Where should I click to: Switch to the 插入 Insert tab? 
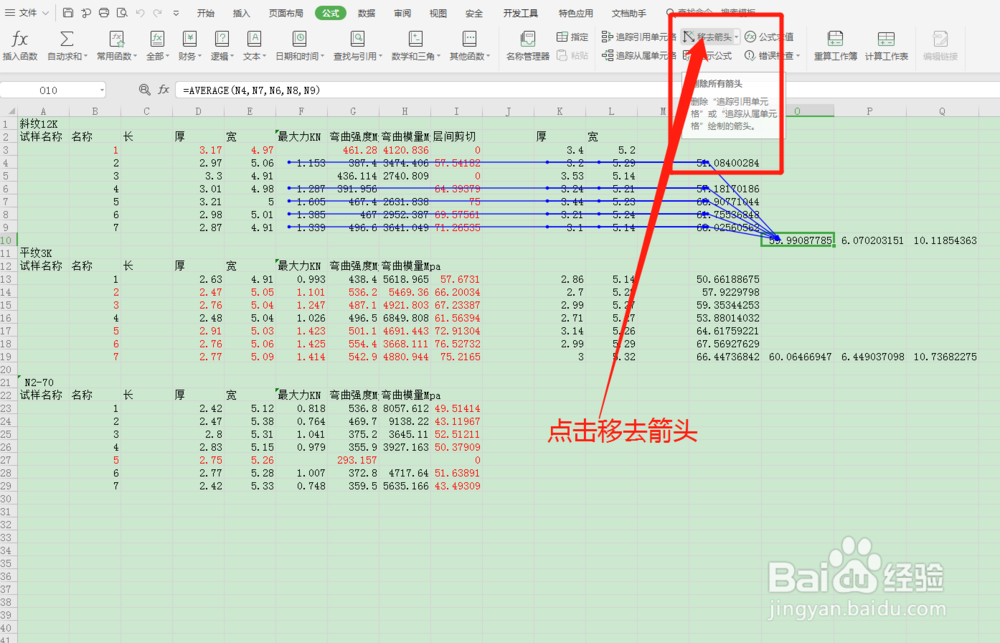point(241,13)
